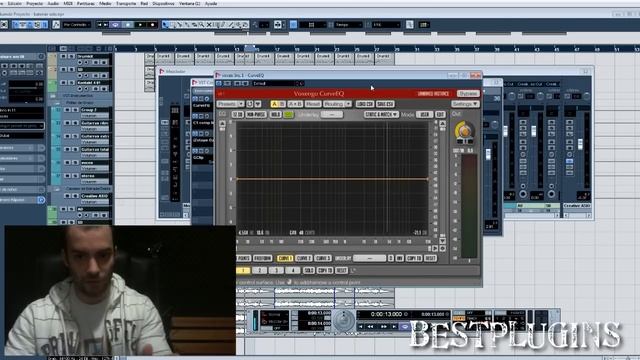Open the MIDI menu
Viewport: 640px width, 360px height.
(68, 3)
